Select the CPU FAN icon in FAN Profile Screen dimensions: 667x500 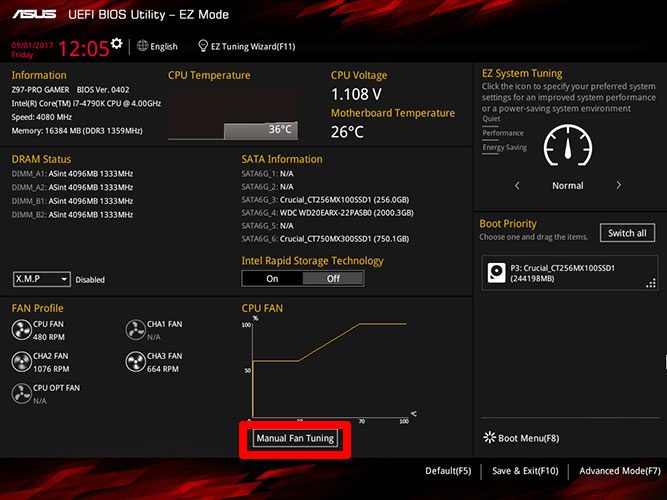click(x=22, y=330)
